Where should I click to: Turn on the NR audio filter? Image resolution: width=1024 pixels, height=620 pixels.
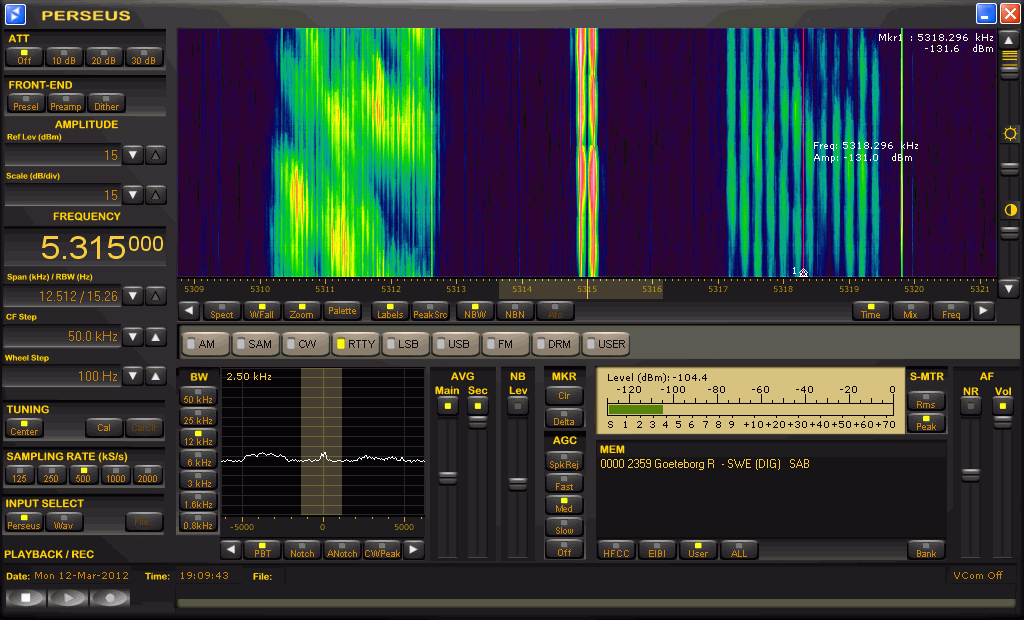coord(970,405)
